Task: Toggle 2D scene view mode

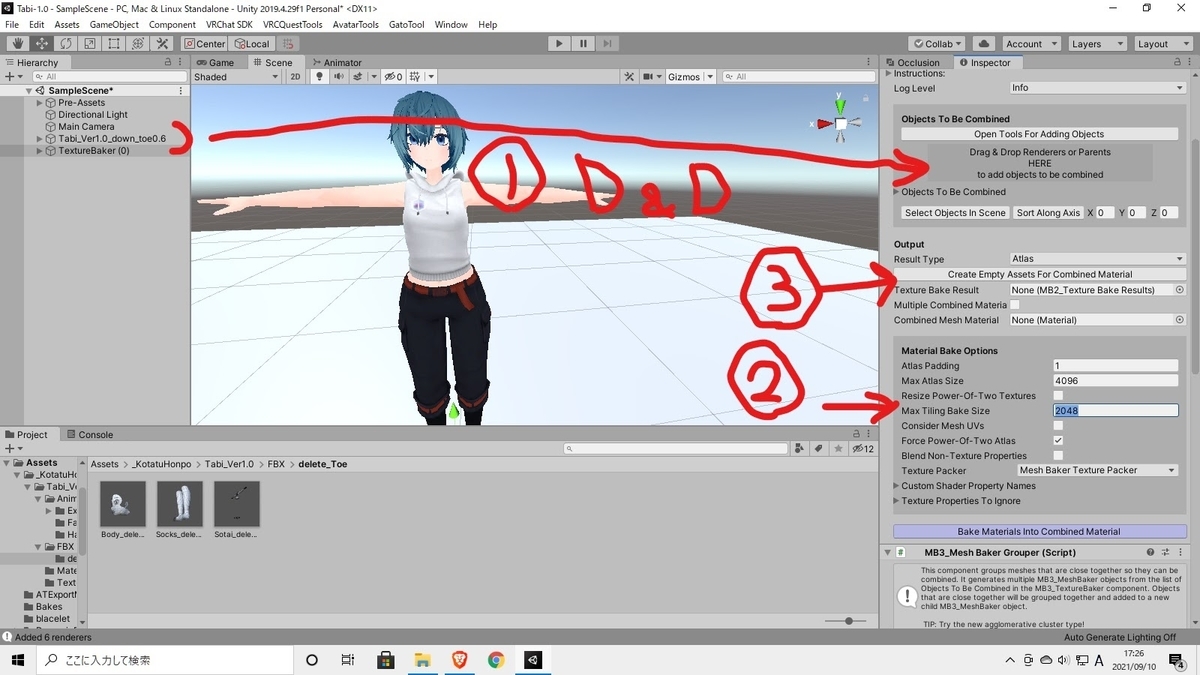Action: point(295,77)
